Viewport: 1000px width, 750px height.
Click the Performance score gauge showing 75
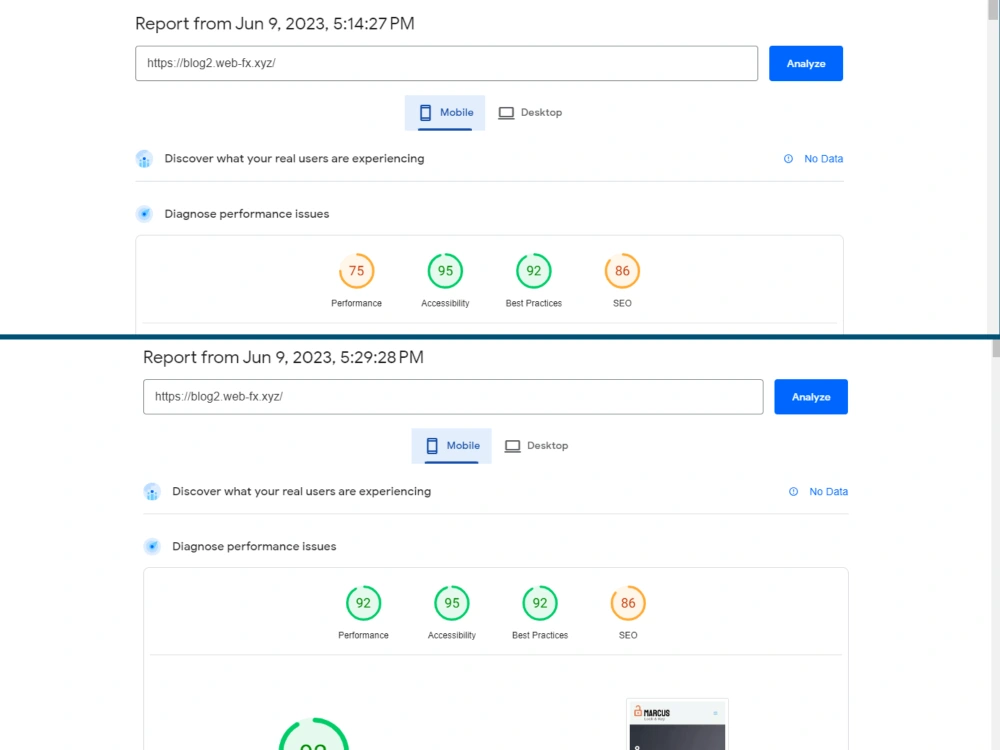[357, 271]
